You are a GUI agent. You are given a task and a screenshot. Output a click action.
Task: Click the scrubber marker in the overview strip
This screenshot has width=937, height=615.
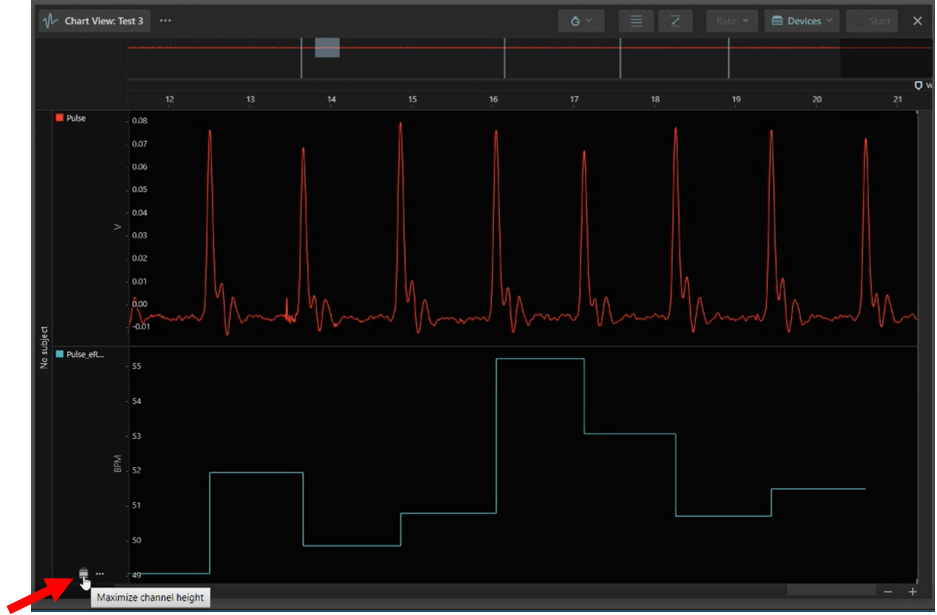[327, 46]
